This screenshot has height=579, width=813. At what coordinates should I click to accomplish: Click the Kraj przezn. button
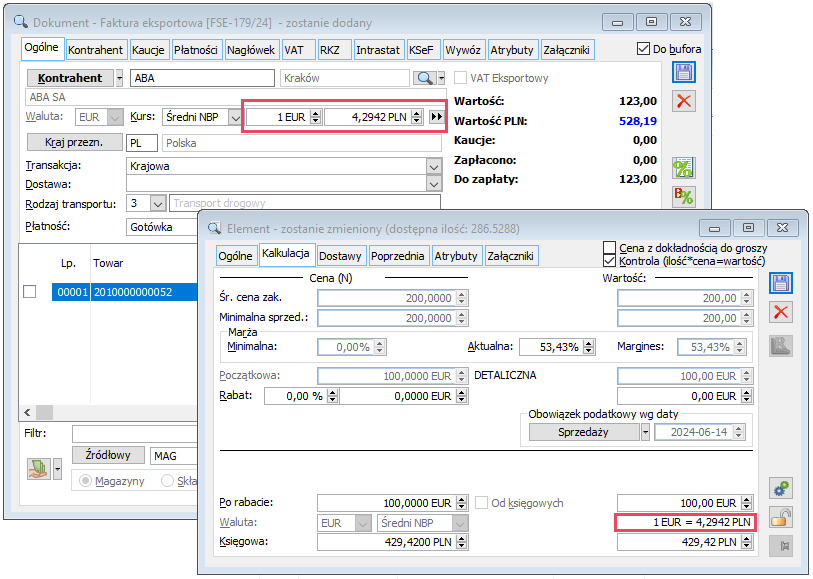(x=74, y=142)
